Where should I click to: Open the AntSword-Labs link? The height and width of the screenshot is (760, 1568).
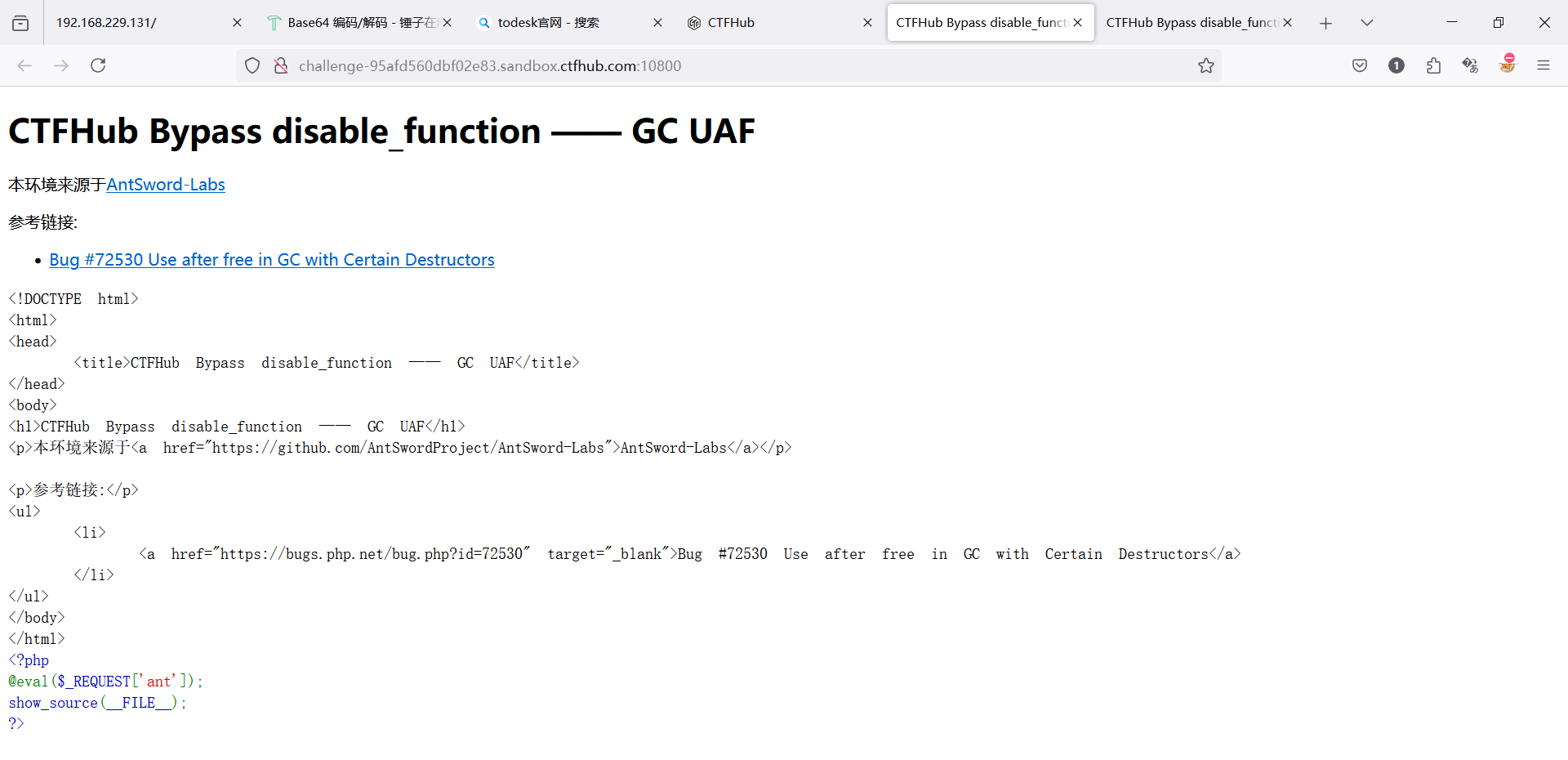pos(166,185)
